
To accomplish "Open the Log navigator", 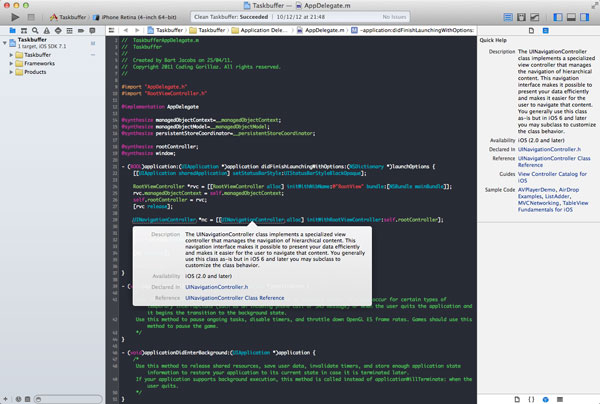I will point(92,30).
